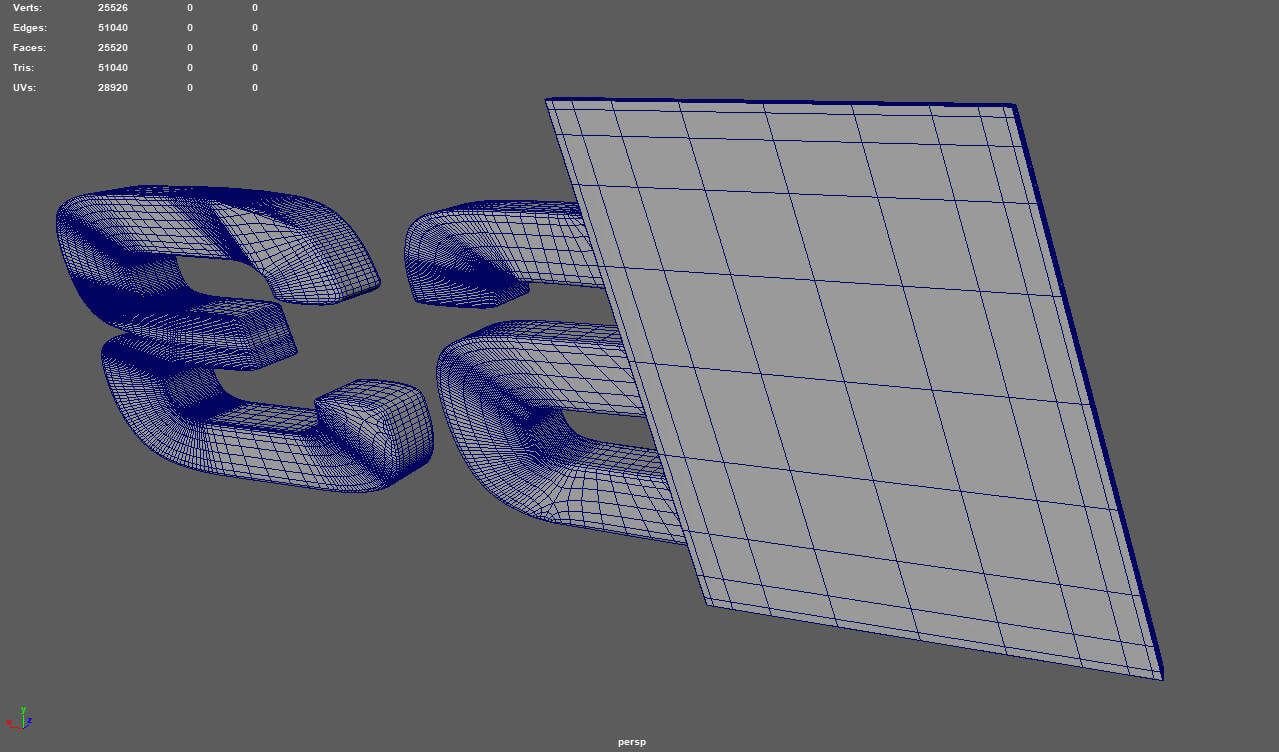Image resolution: width=1279 pixels, height=752 pixels.
Task: Click the UVs label in the heads-up display
Action: pyautogui.click(x=24, y=88)
